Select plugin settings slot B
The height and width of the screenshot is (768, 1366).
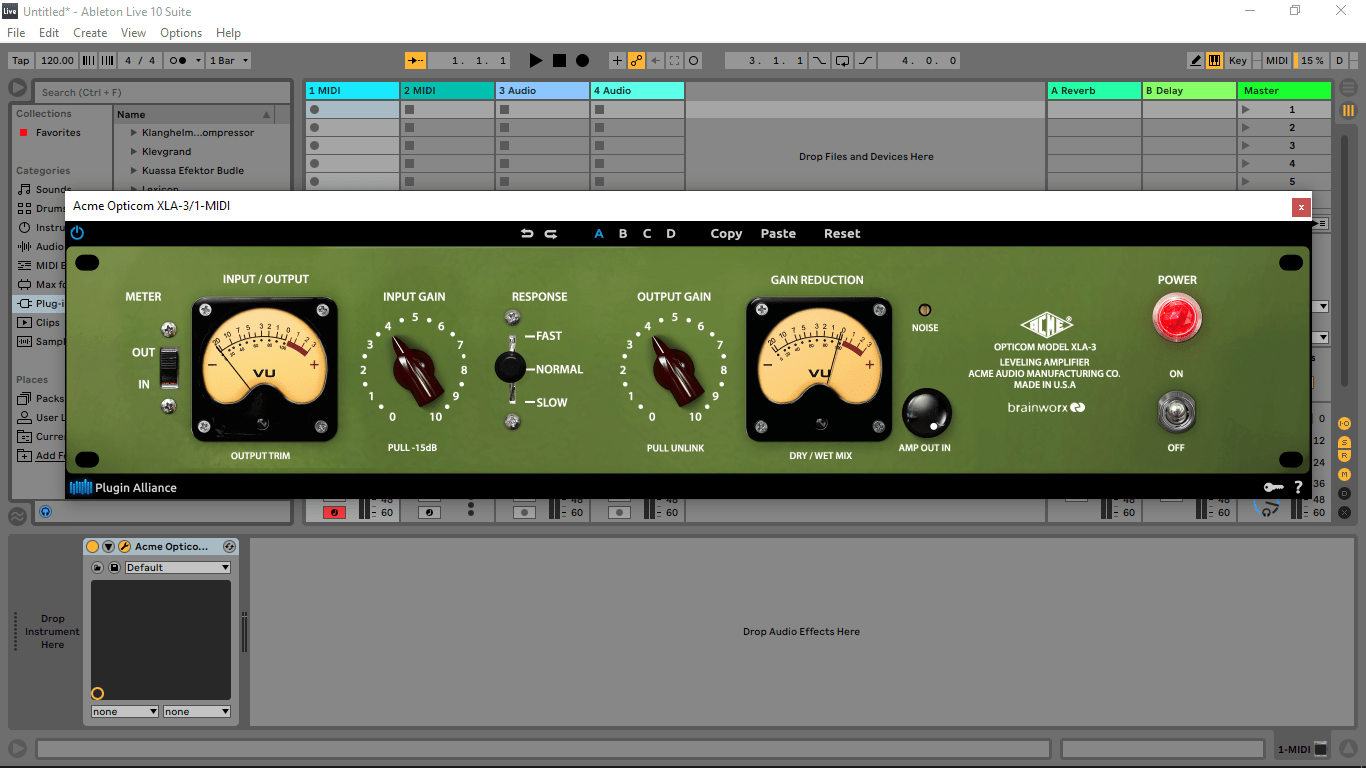tap(623, 234)
